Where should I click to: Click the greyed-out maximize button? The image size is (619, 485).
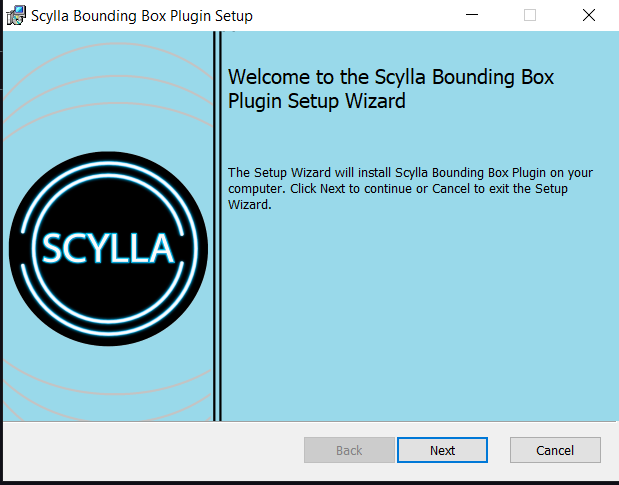coord(530,15)
